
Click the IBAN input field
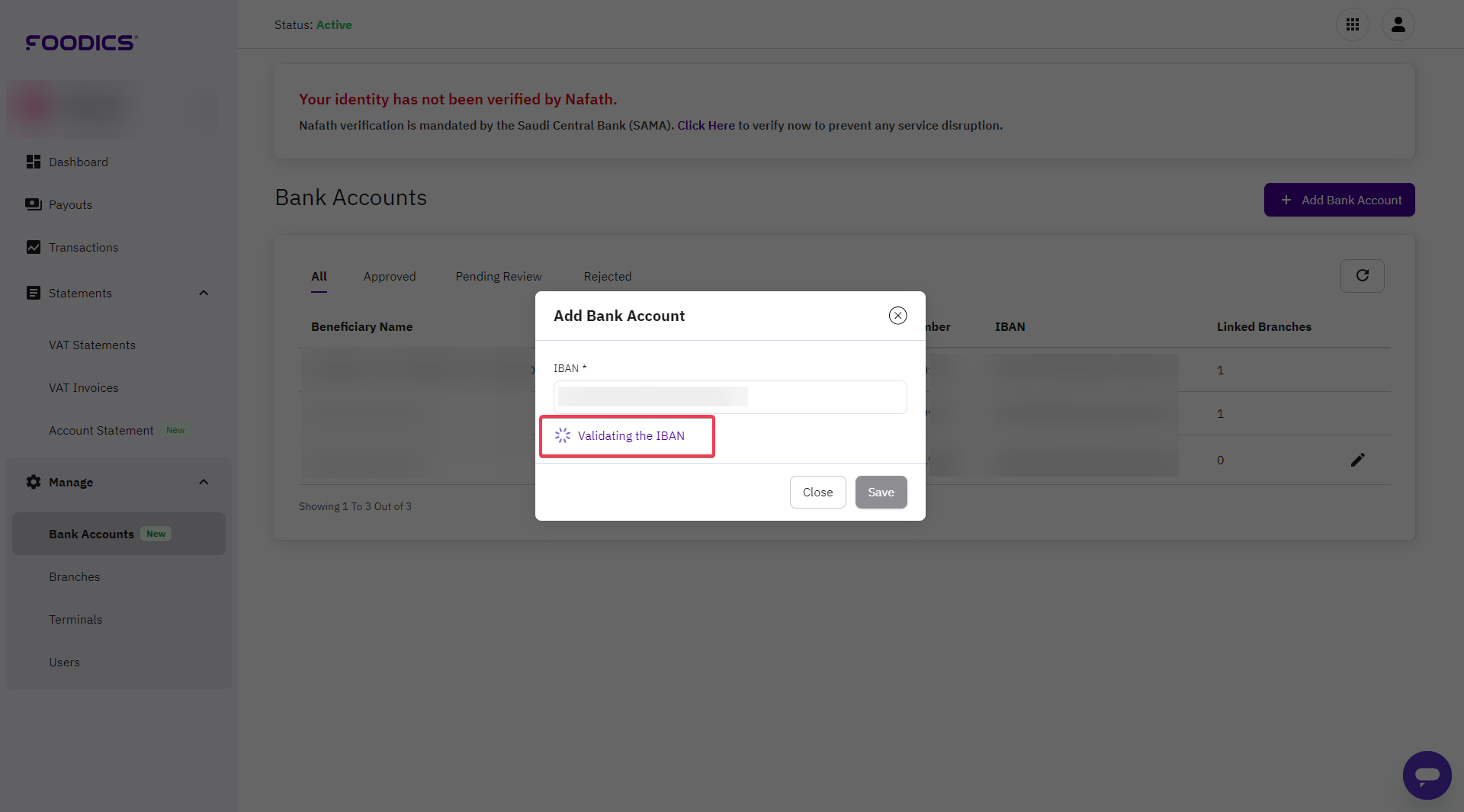pos(729,396)
